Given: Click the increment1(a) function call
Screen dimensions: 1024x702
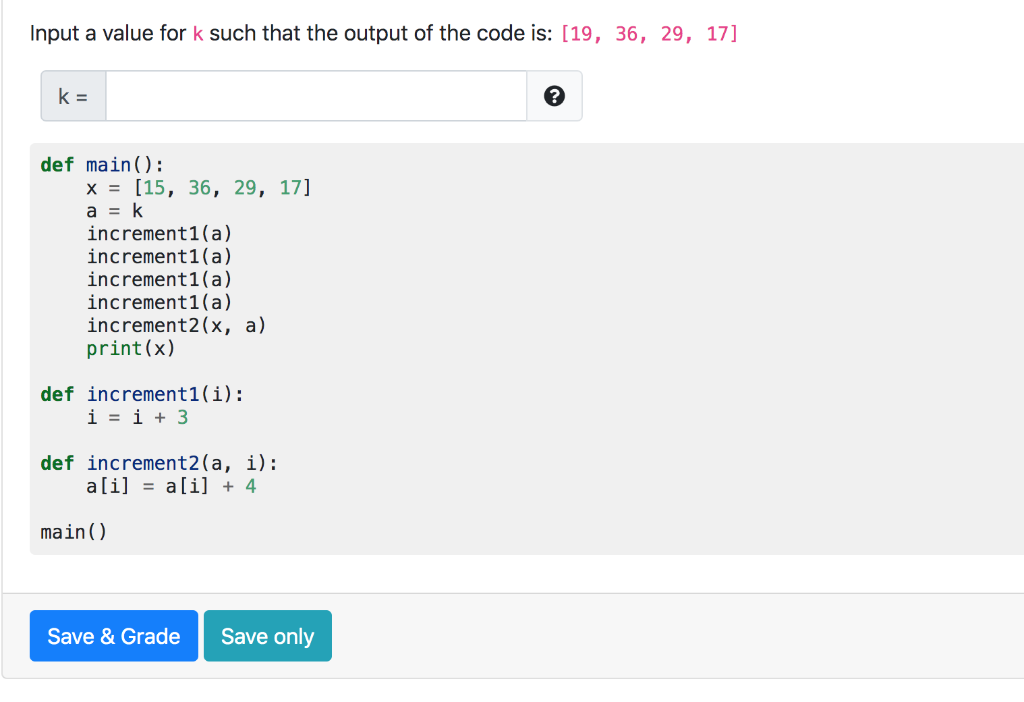Looking at the screenshot, I should click(159, 233).
